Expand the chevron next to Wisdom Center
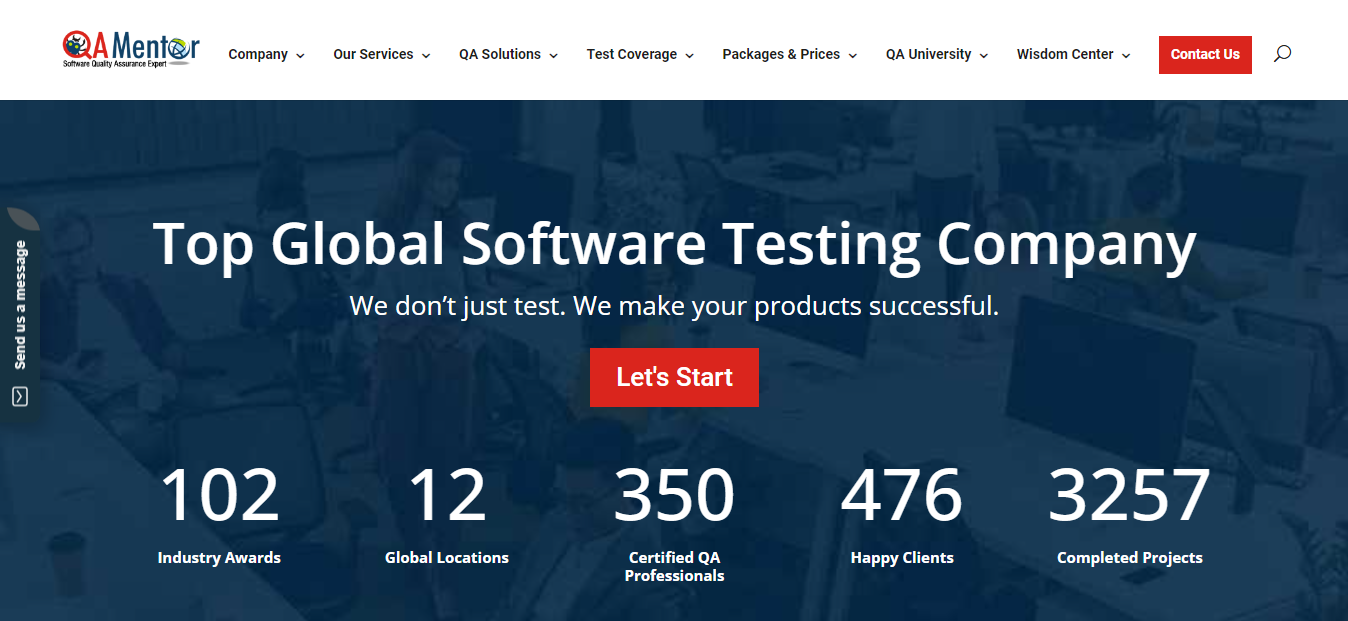 1126,56
